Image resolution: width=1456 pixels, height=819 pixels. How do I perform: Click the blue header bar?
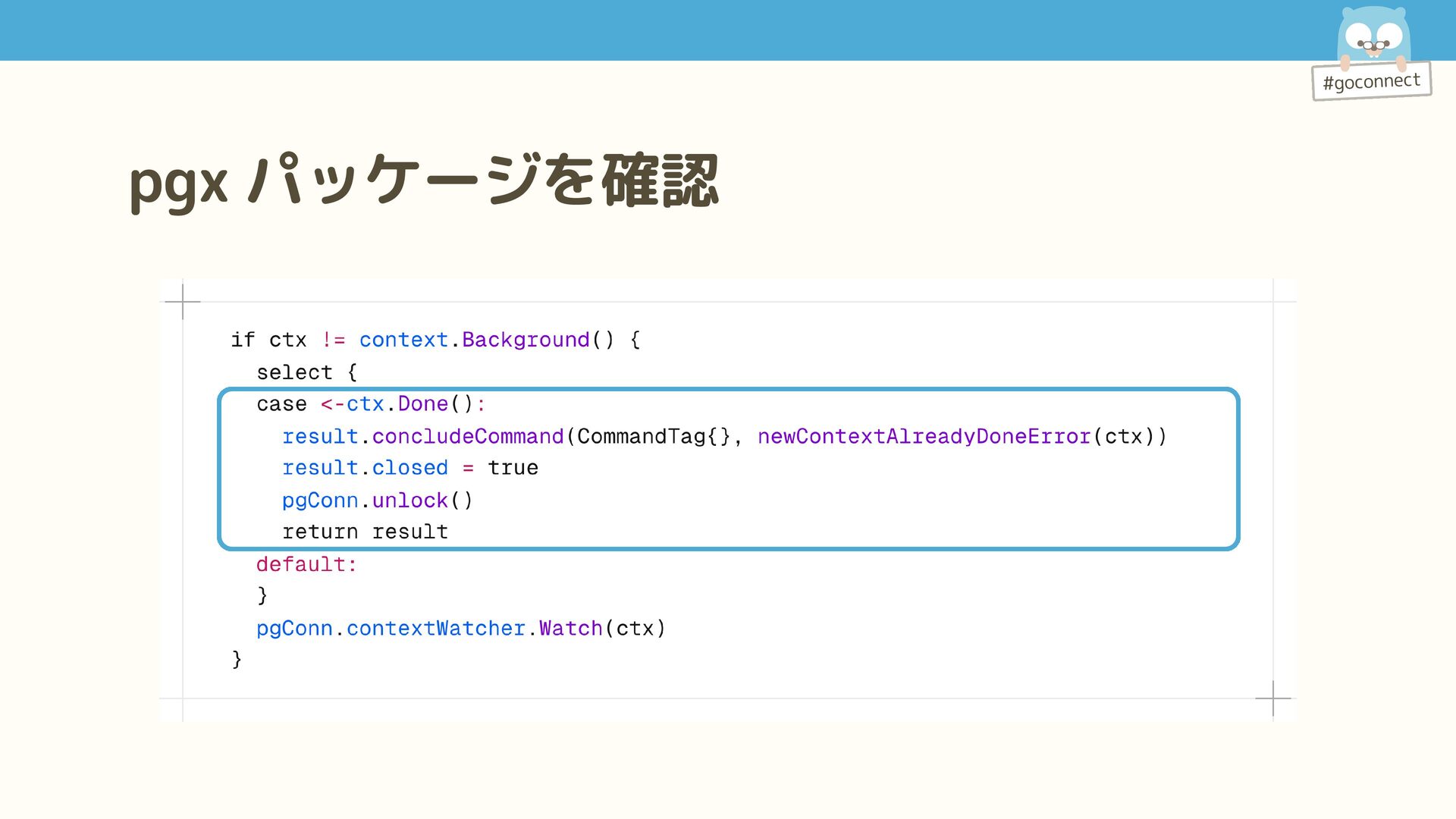pyautogui.click(x=682, y=30)
